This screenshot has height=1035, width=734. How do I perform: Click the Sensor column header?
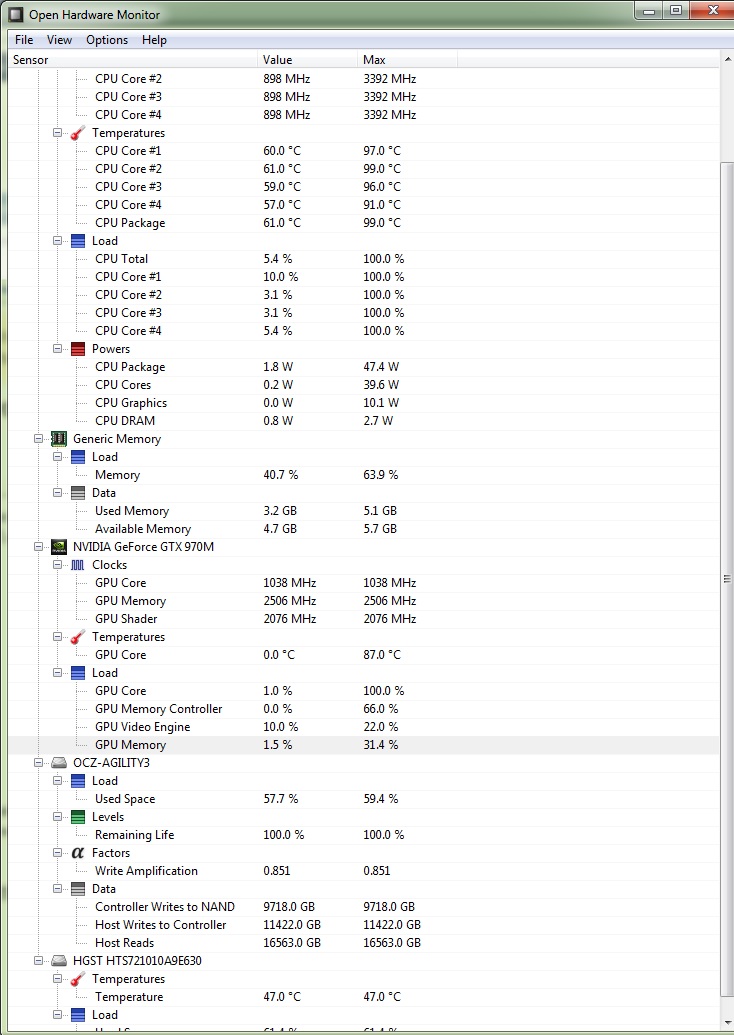pos(132,59)
